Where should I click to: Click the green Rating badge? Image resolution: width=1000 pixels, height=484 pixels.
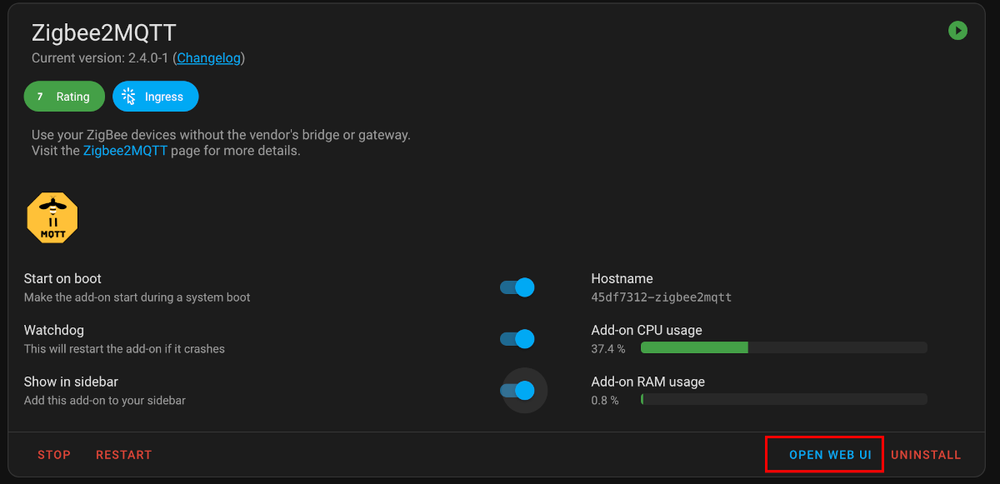pos(64,97)
